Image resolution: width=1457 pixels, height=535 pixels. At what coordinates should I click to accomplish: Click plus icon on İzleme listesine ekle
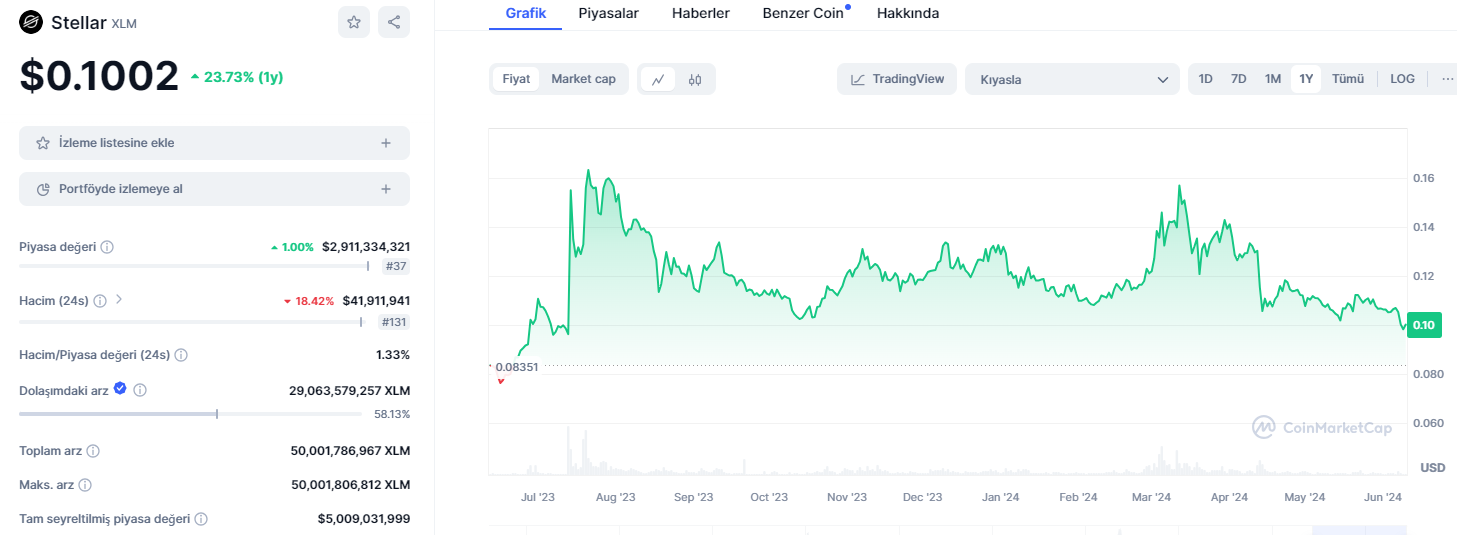pyautogui.click(x=386, y=143)
